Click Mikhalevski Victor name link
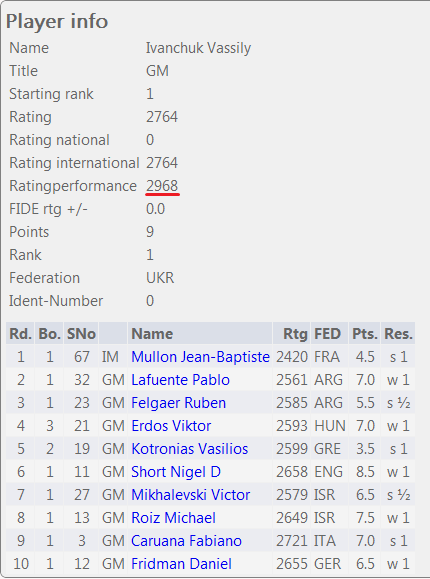Screen dimensions: 430x579 (x=191, y=495)
